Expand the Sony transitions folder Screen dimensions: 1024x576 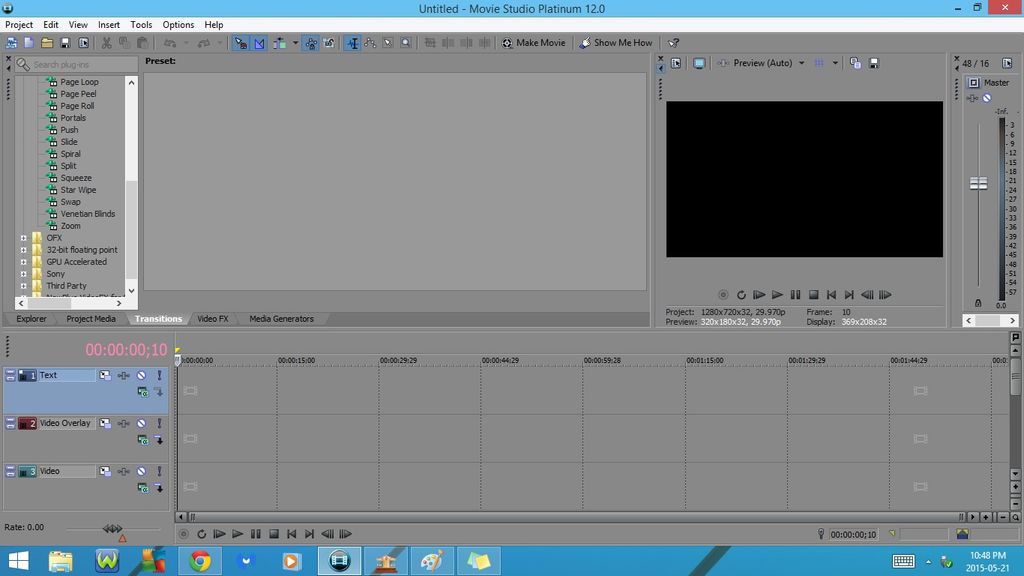click(x=24, y=273)
